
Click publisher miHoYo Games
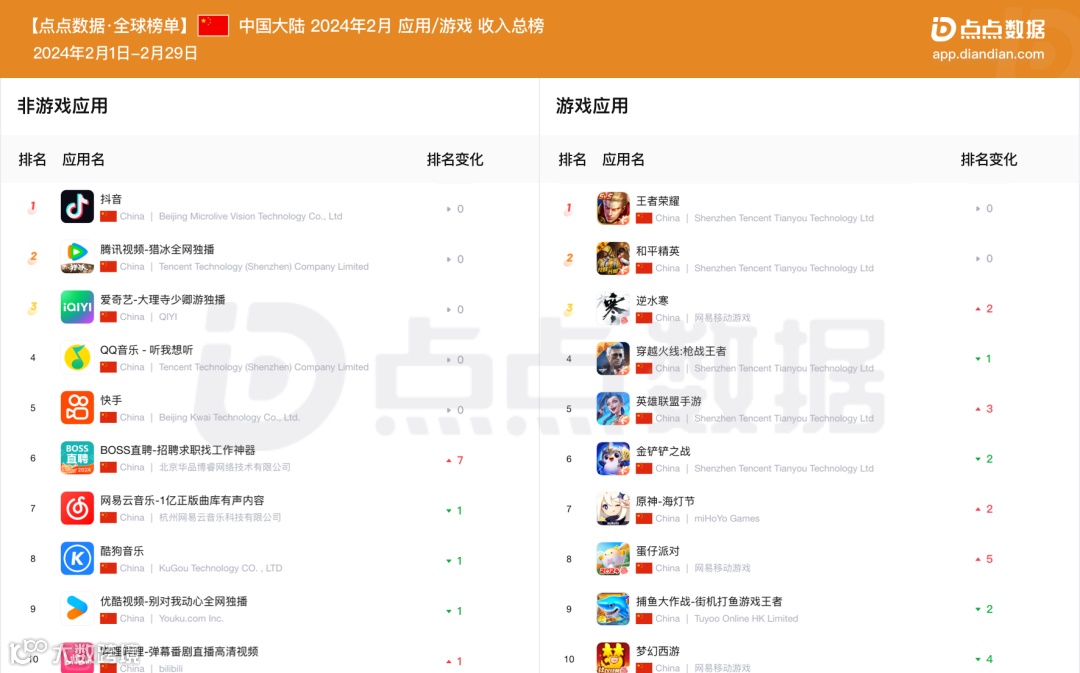(727, 519)
